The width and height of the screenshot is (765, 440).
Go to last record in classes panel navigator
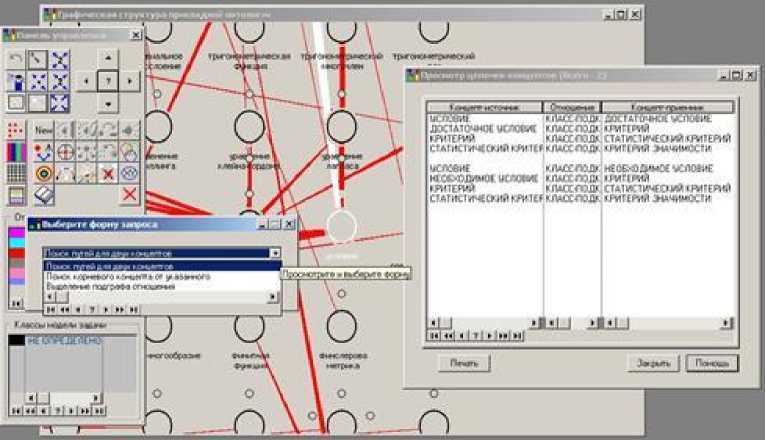99,411
